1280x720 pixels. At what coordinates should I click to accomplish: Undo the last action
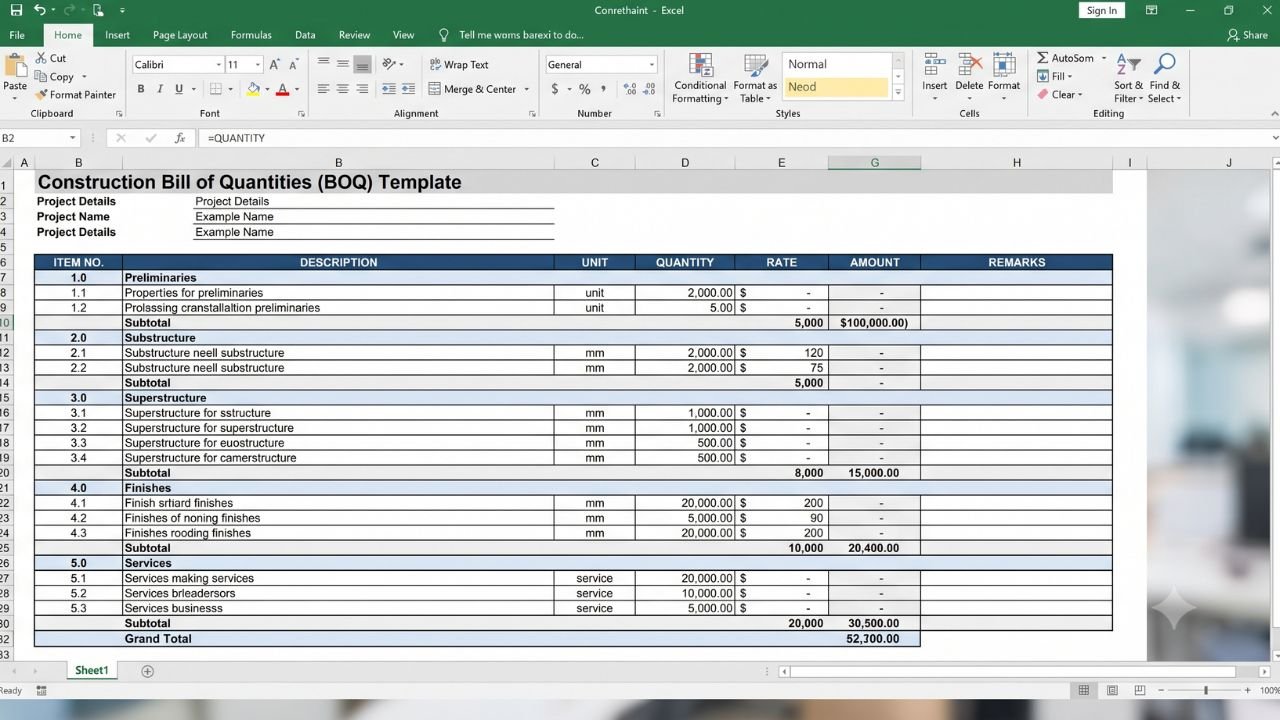39,10
